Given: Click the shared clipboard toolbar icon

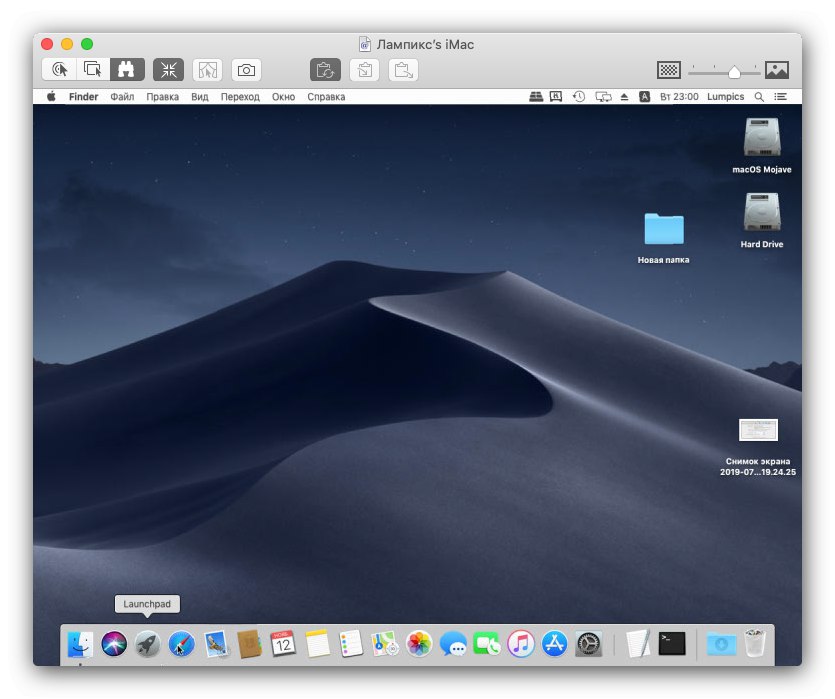Looking at the screenshot, I should pos(325,70).
